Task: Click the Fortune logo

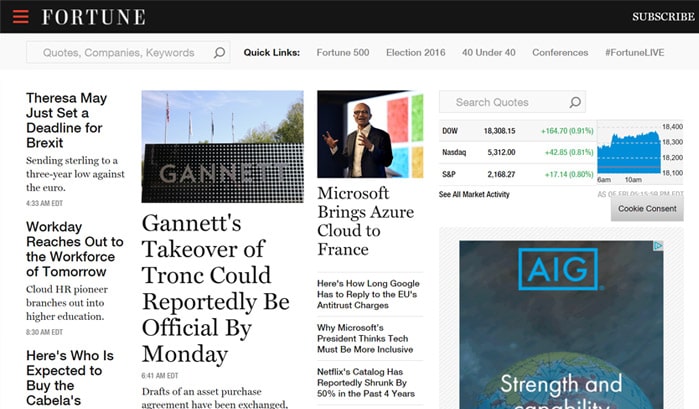Action: click(x=93, y=17)
